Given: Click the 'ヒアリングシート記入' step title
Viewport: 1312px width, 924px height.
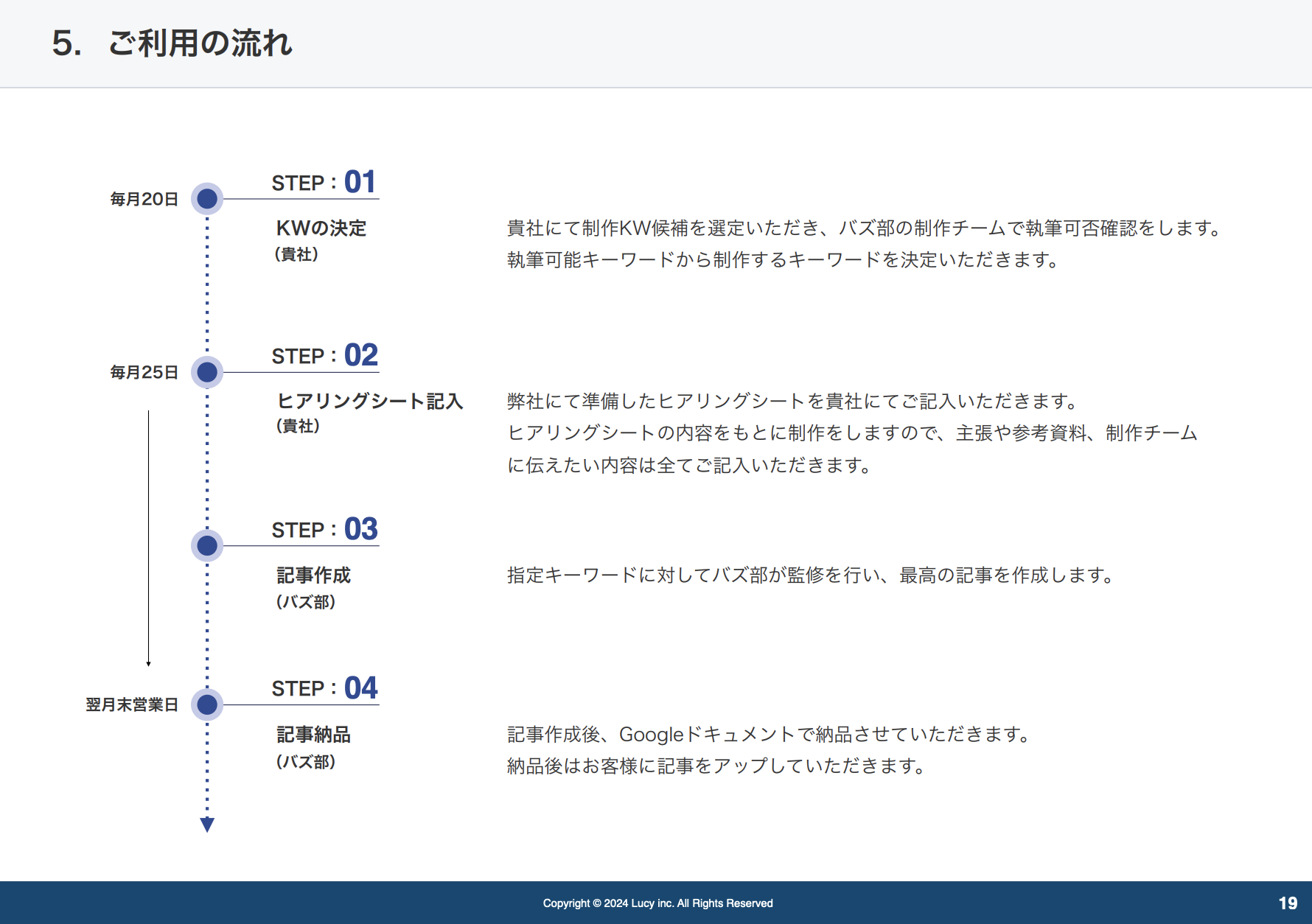Looking at the screenshot, I should [370, 401].
